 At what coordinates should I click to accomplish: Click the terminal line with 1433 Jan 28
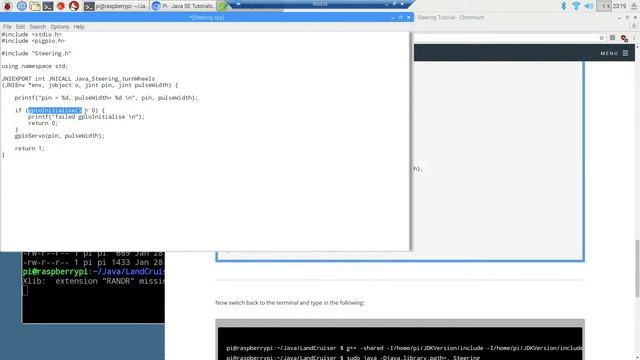93,262
